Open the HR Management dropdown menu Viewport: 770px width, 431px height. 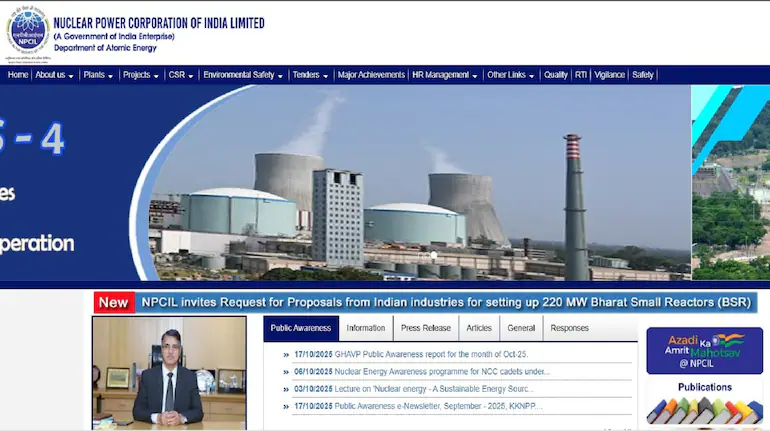click(446, 75)
